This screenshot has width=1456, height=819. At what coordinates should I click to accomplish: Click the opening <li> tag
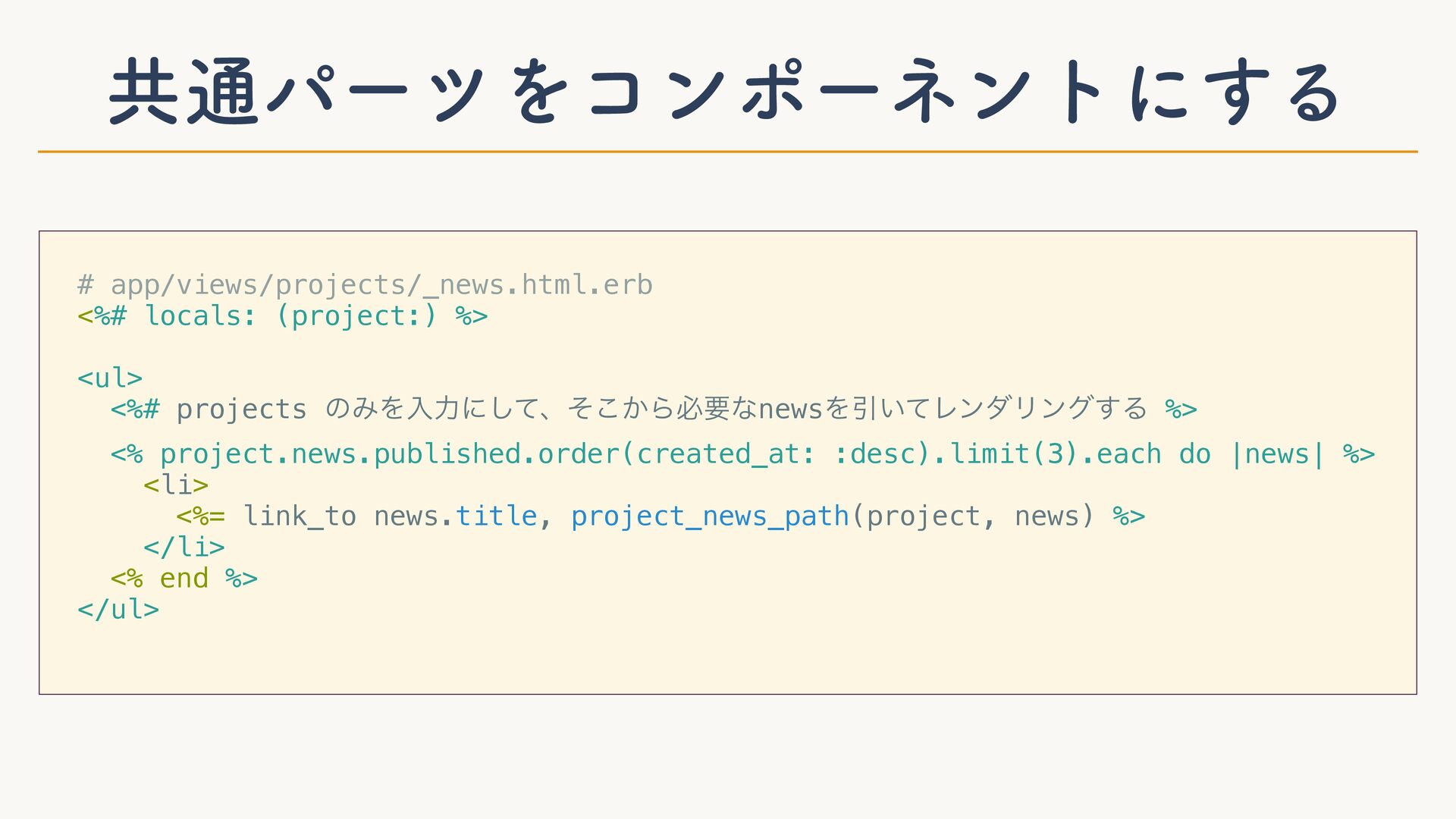point(176,485)
